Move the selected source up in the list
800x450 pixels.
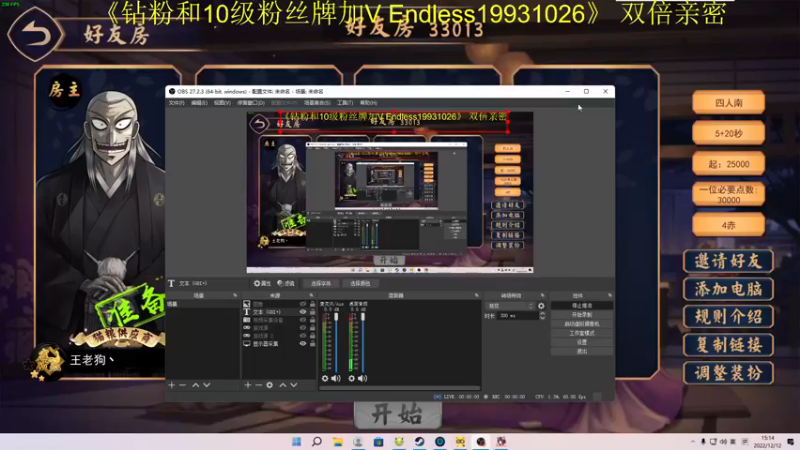tap(283, 385)
